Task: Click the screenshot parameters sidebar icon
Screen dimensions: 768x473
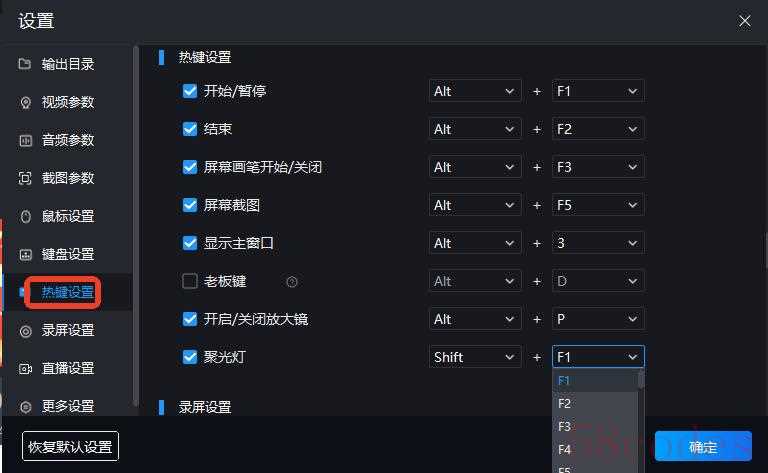Action: point(25,178)
